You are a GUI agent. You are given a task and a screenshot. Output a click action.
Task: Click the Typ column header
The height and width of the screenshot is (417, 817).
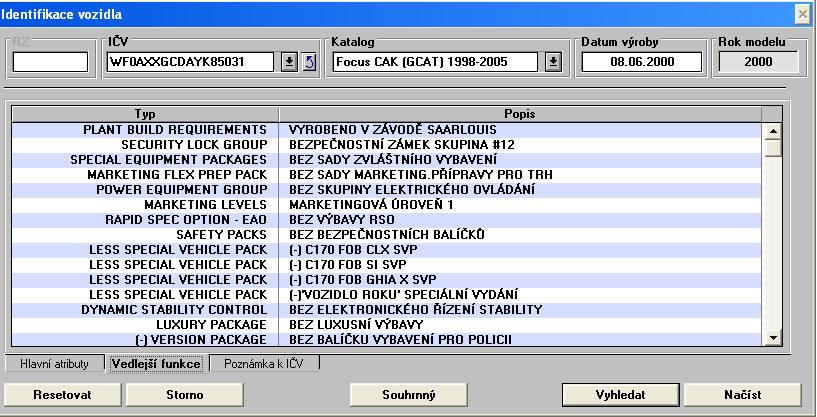[145, 114]
